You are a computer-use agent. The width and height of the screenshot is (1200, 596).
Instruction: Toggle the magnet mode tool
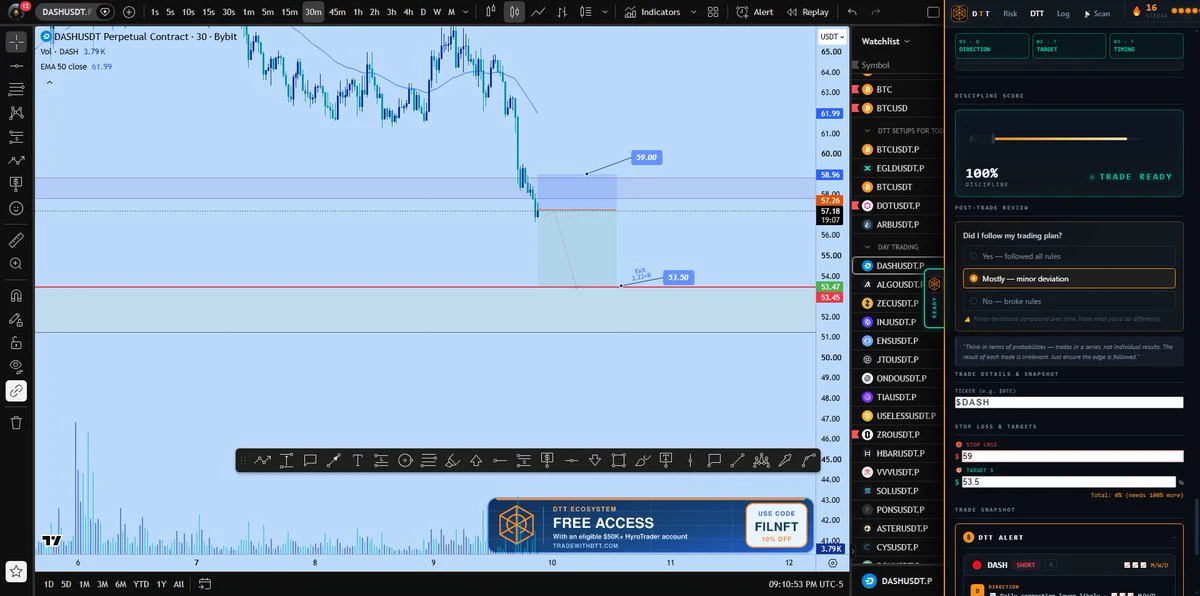pos(16,296)
